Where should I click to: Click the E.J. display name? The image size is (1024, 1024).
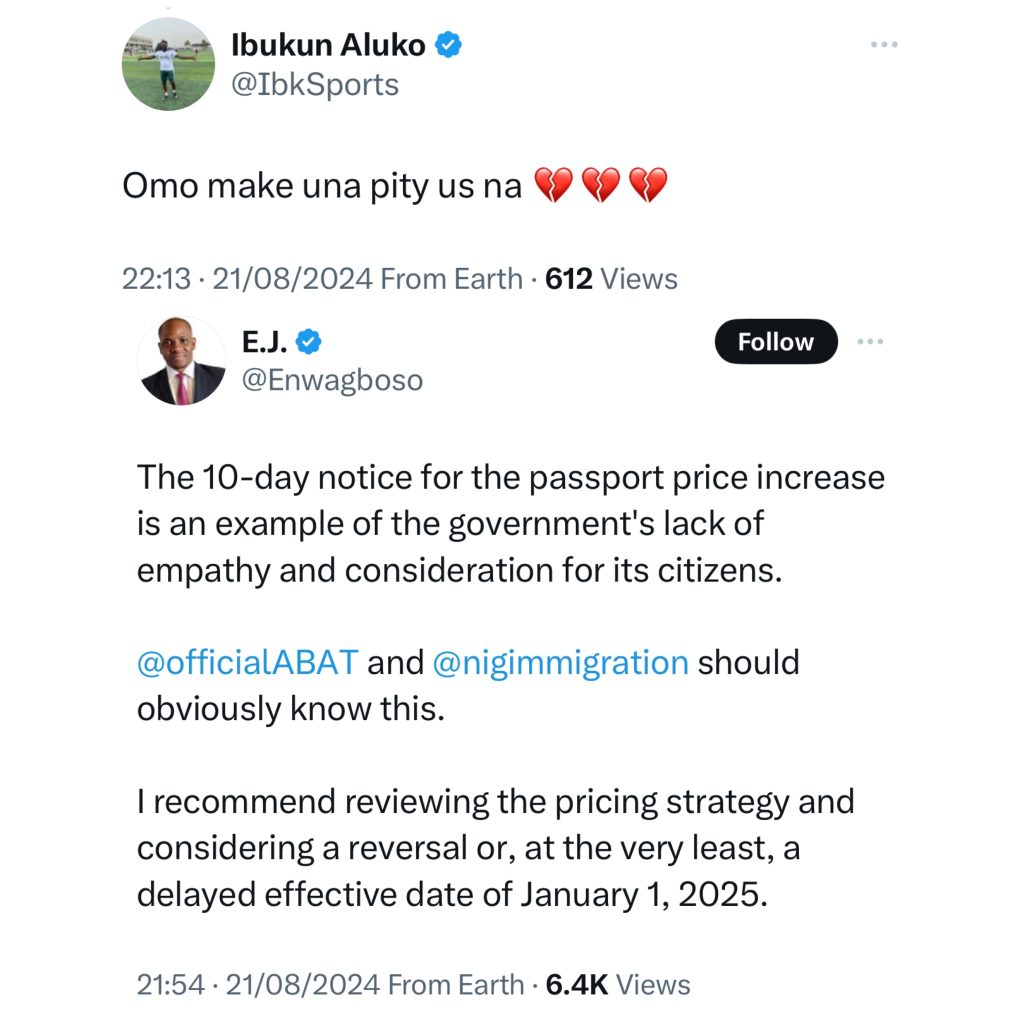coord(264,342)
